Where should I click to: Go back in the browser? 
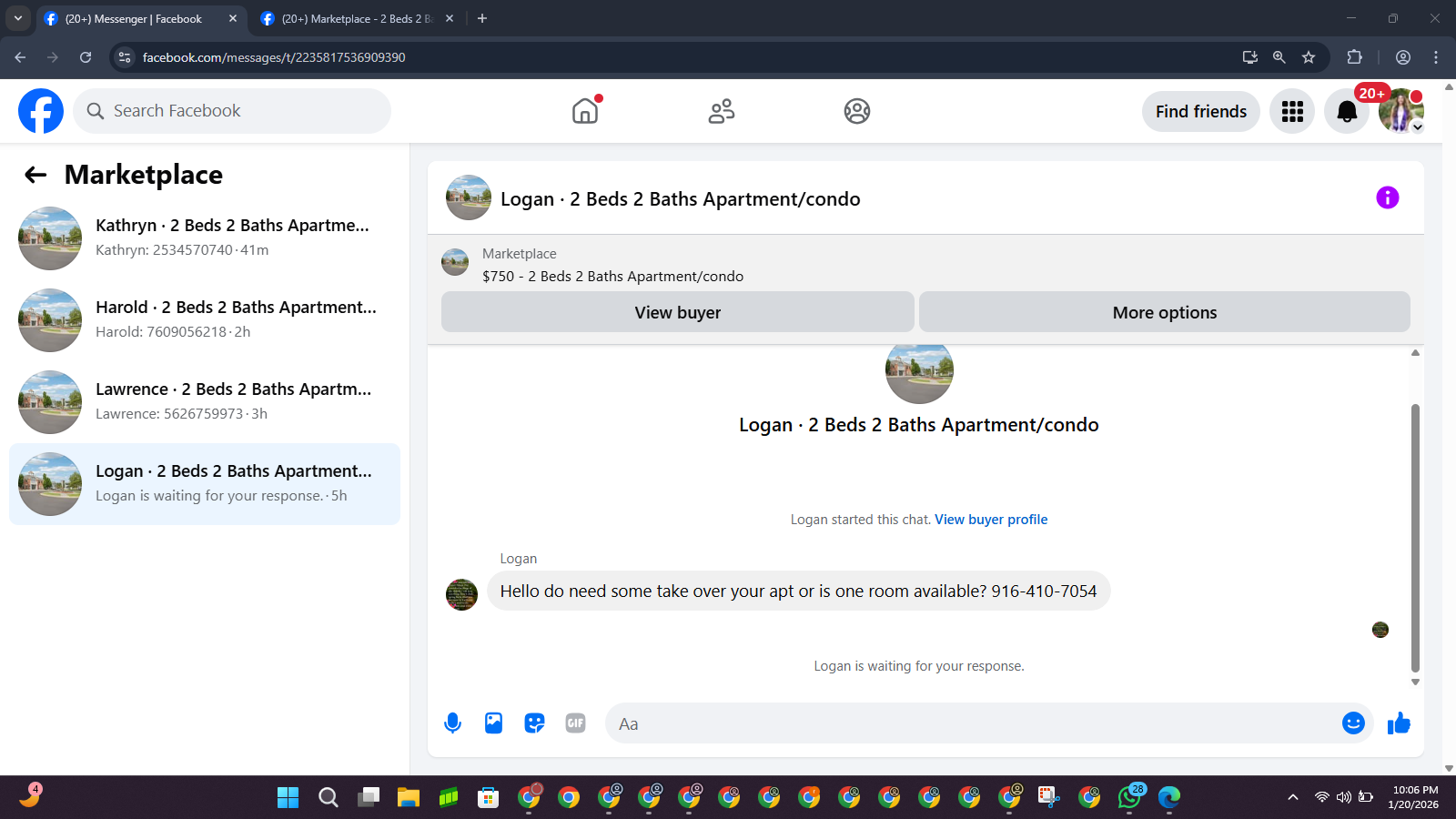(x=20, y=57)
